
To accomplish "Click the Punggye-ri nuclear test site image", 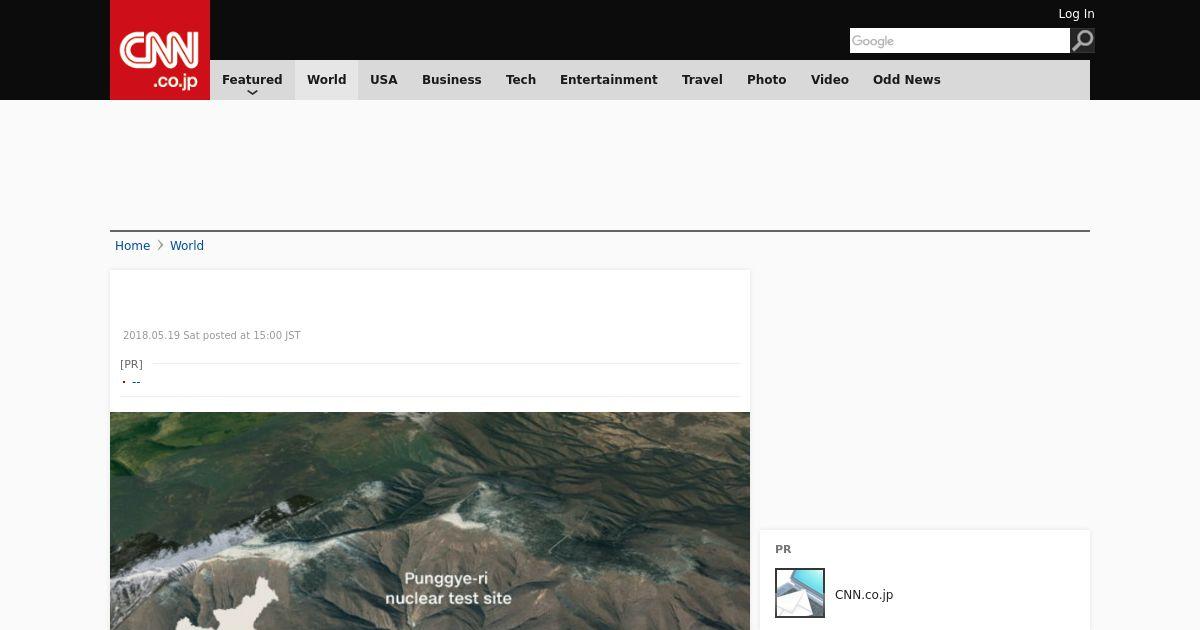I will 430,521.
